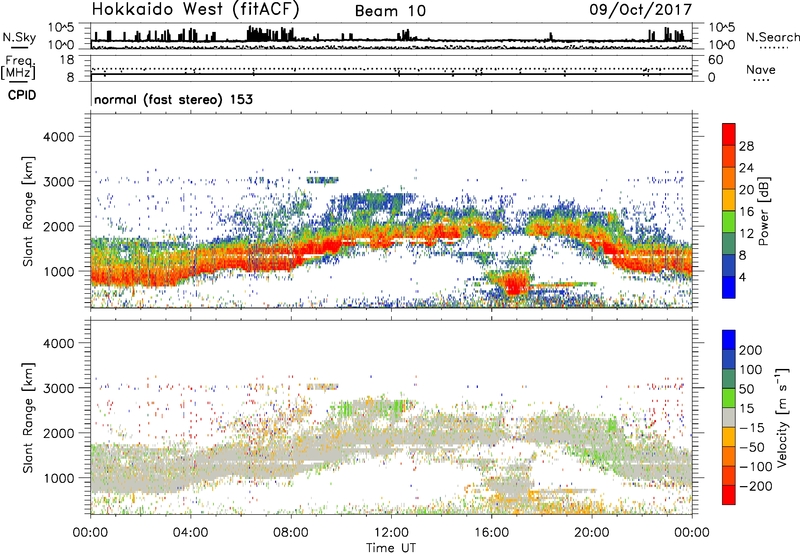
Task: Click the '50' velocity colorbar label
Action: click(x=746, y=389)
